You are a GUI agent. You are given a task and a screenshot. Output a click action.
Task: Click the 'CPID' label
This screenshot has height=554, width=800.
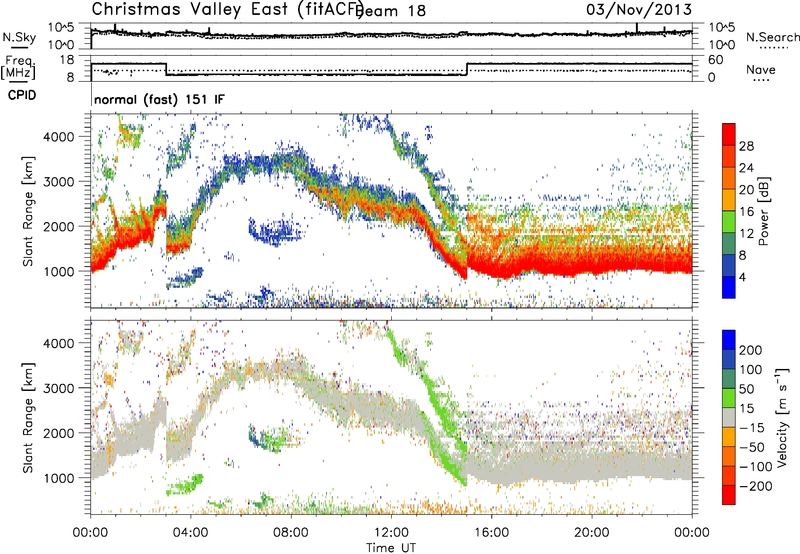point(22,95)
